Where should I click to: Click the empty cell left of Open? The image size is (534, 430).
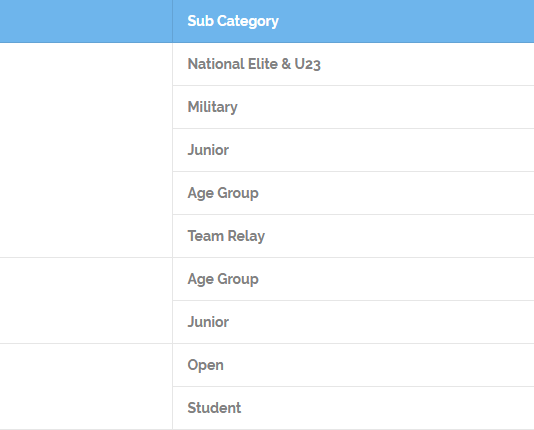pyautogui.click(x=86, y=386)
